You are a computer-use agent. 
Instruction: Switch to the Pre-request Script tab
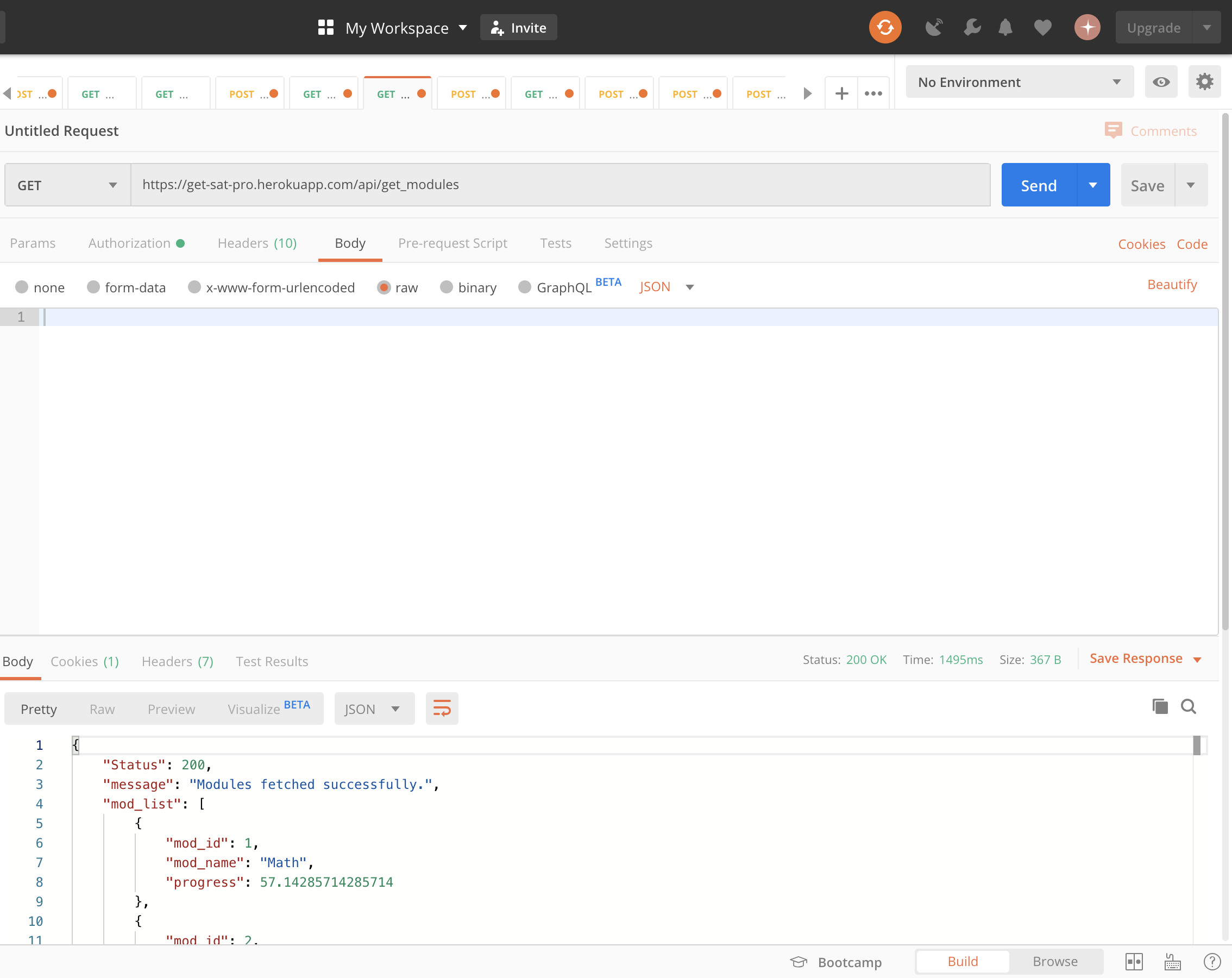pos(453,243)
